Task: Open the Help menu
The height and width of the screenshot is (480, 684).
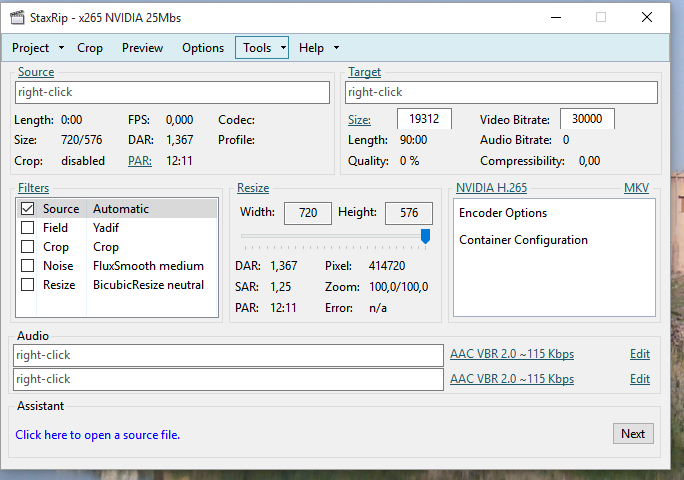Action: point(311,48)
